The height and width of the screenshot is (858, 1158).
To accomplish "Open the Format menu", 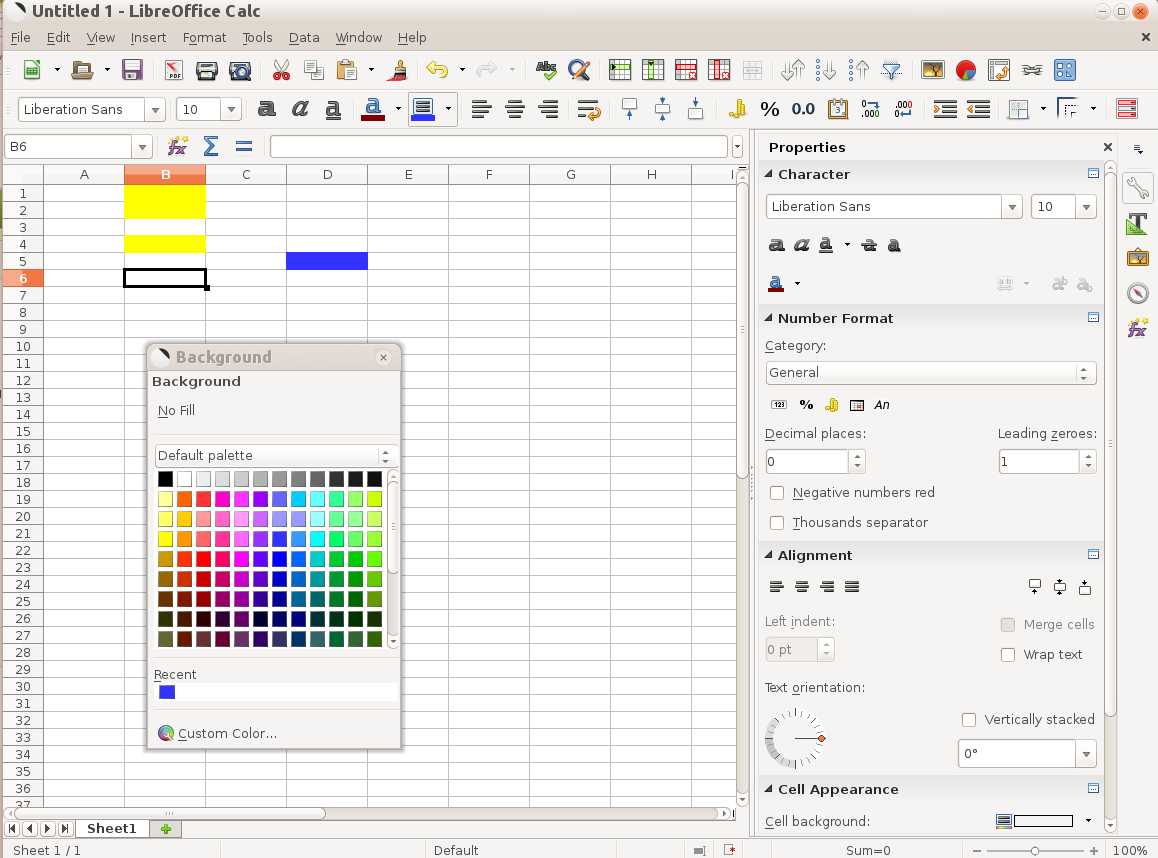I will point(204,38).
